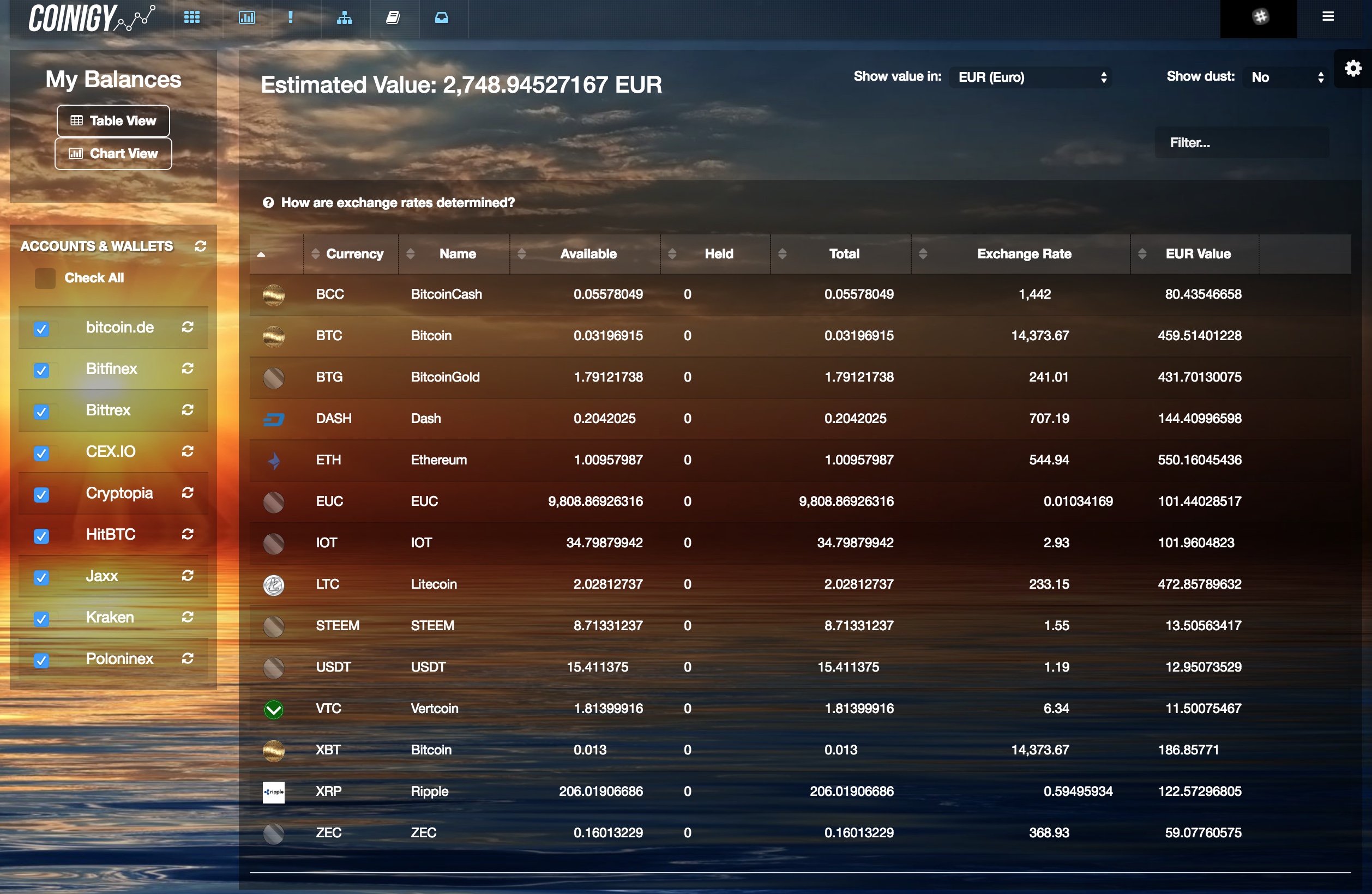Sort table by Held column
This screenshot has height=894, width=1372.
[x=715, y=253]
